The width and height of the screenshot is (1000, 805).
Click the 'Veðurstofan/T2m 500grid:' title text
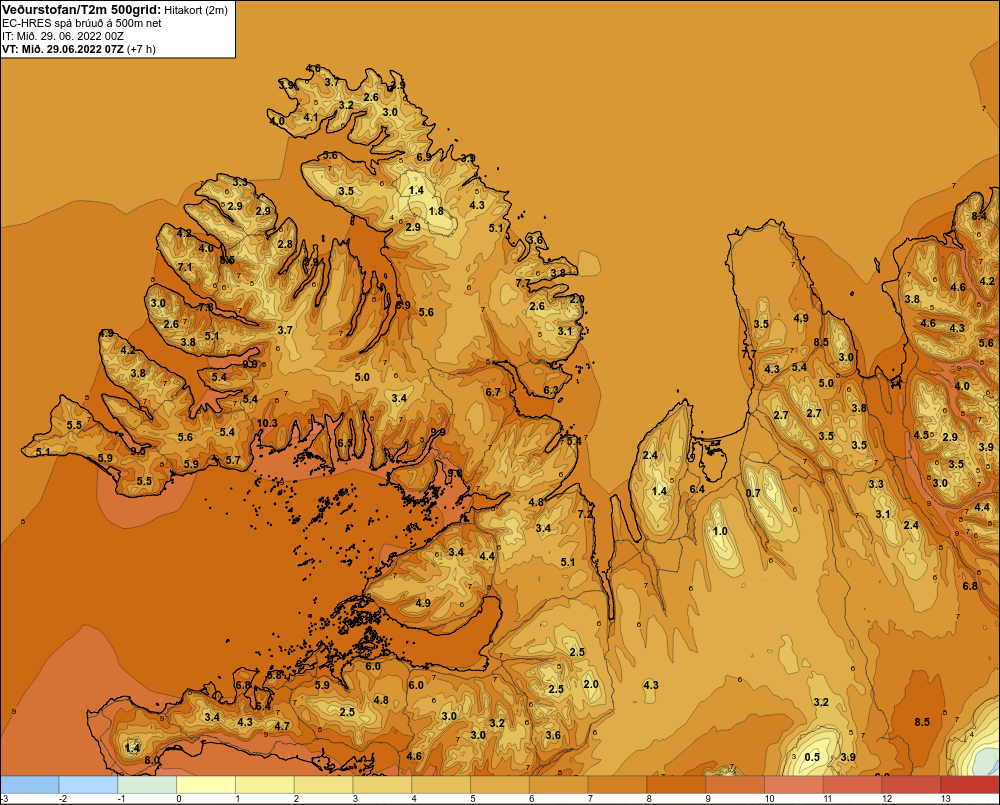tap(82, 10)
